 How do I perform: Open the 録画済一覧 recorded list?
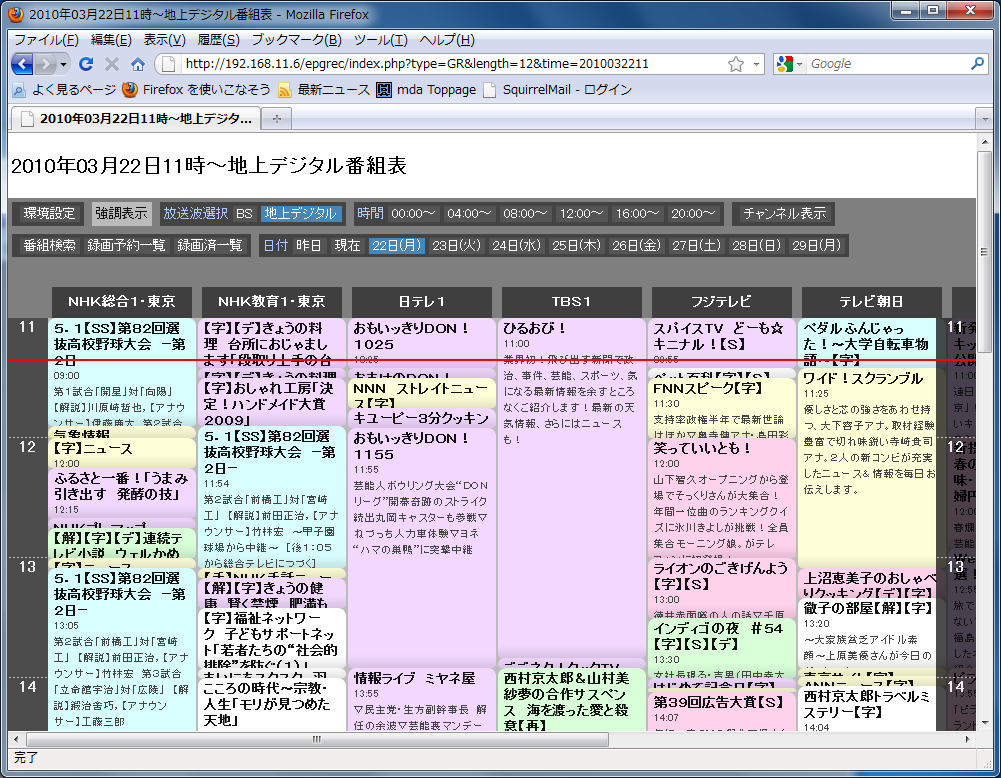click(210, 246)
